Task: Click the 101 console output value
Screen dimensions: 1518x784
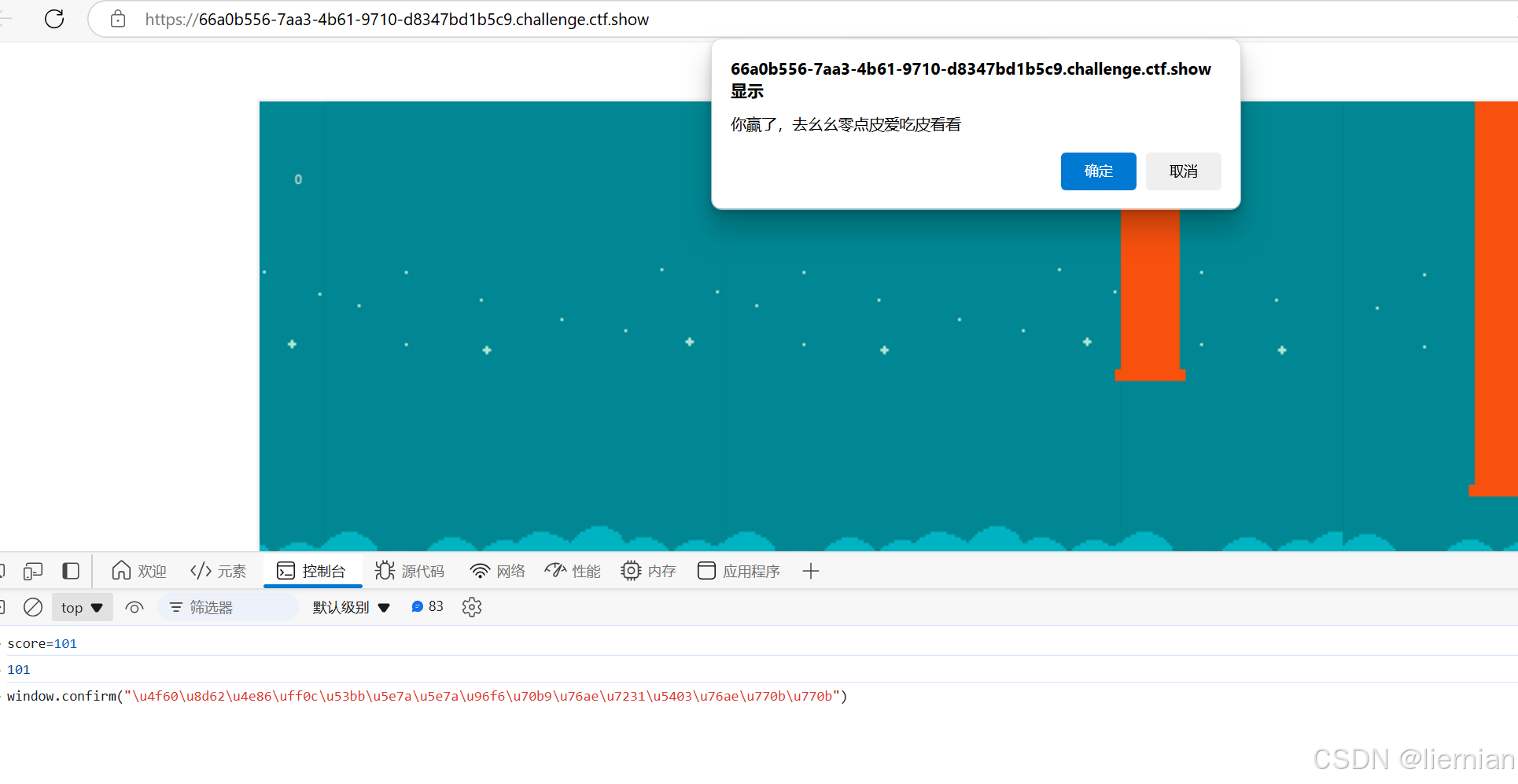Action: pos(19,670)
